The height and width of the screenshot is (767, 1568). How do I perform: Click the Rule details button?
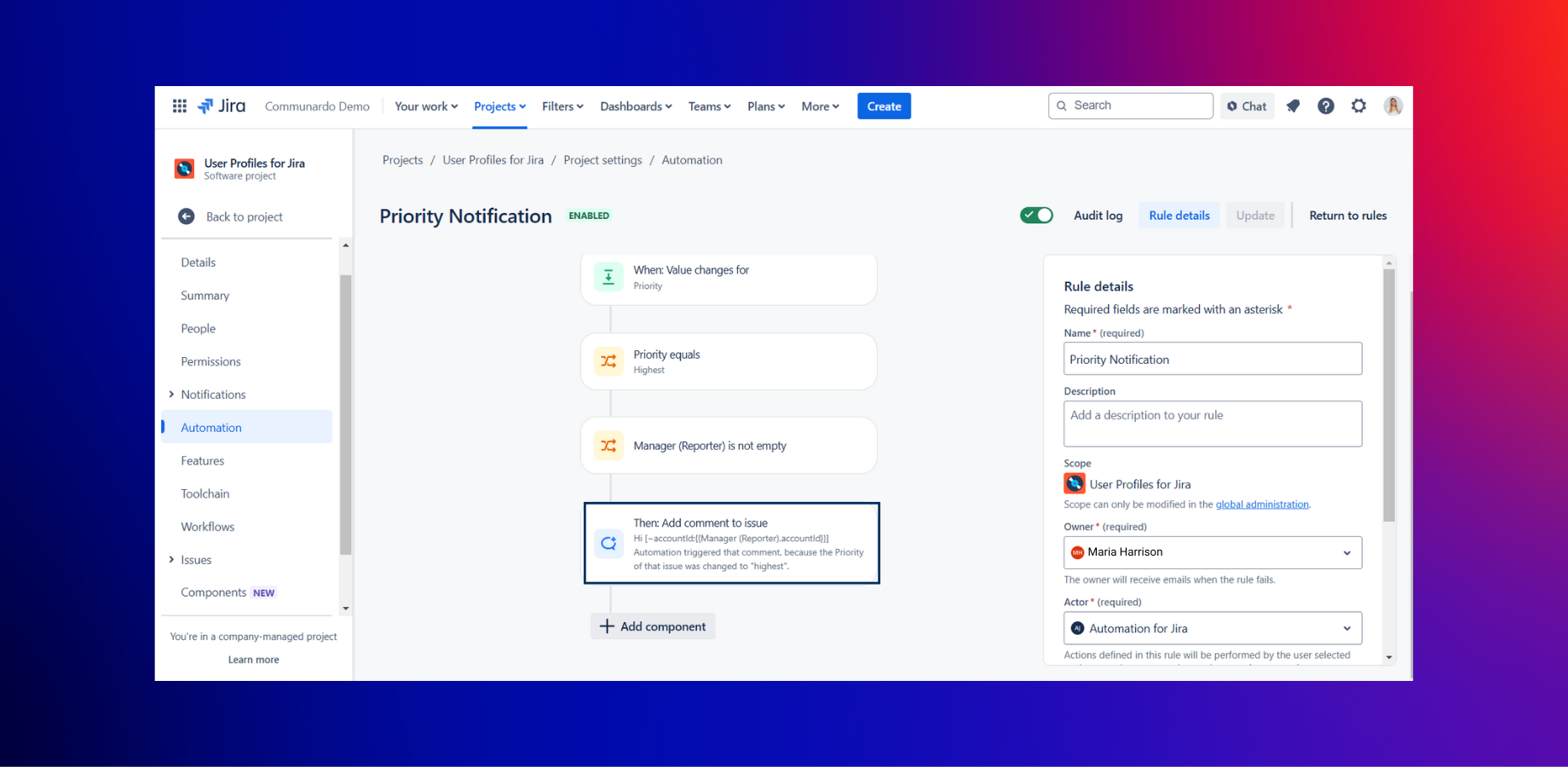1179,216
